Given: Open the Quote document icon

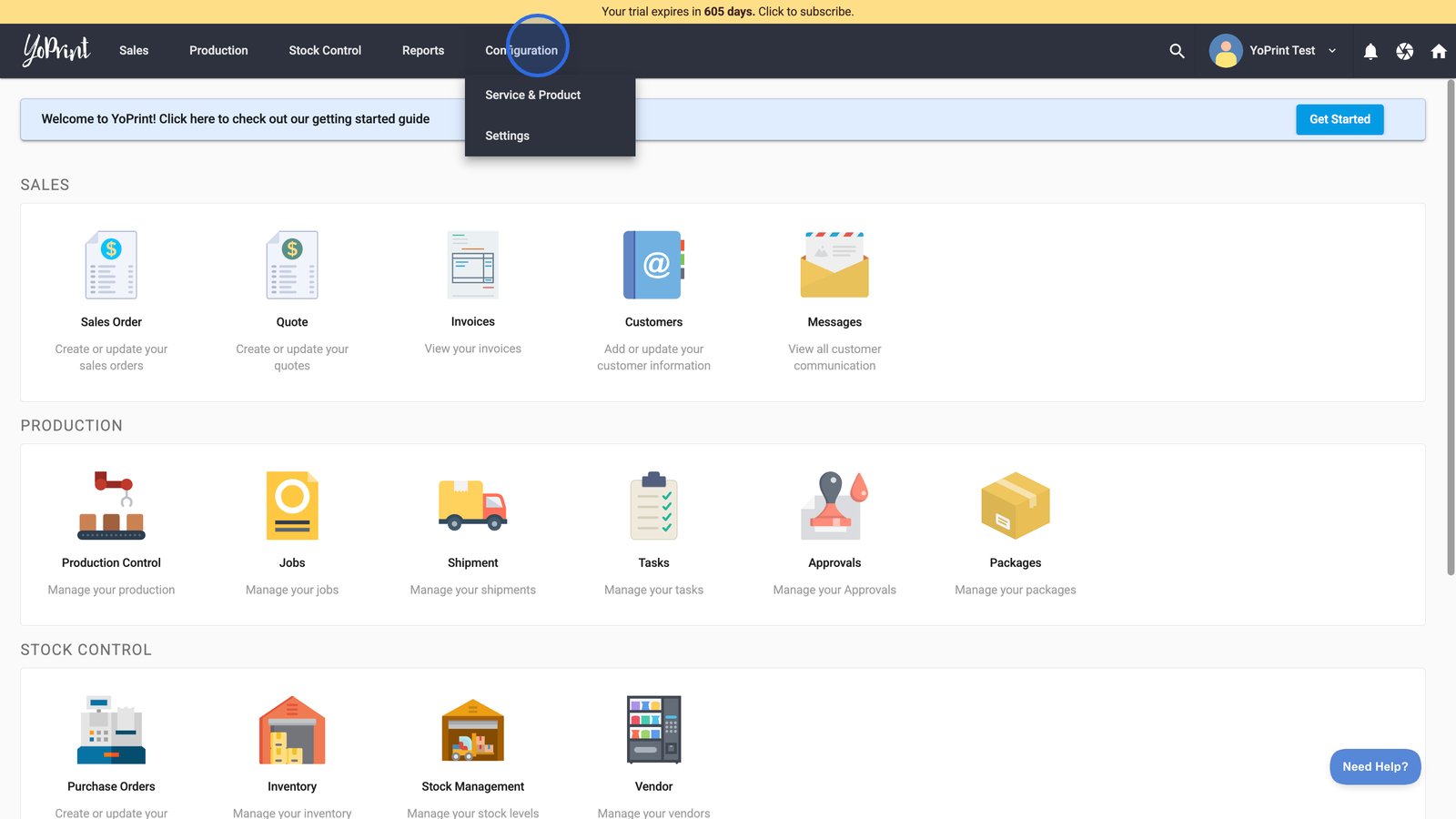Looking at the screenshot, I should pyautogui.click(x=292, y=265).
